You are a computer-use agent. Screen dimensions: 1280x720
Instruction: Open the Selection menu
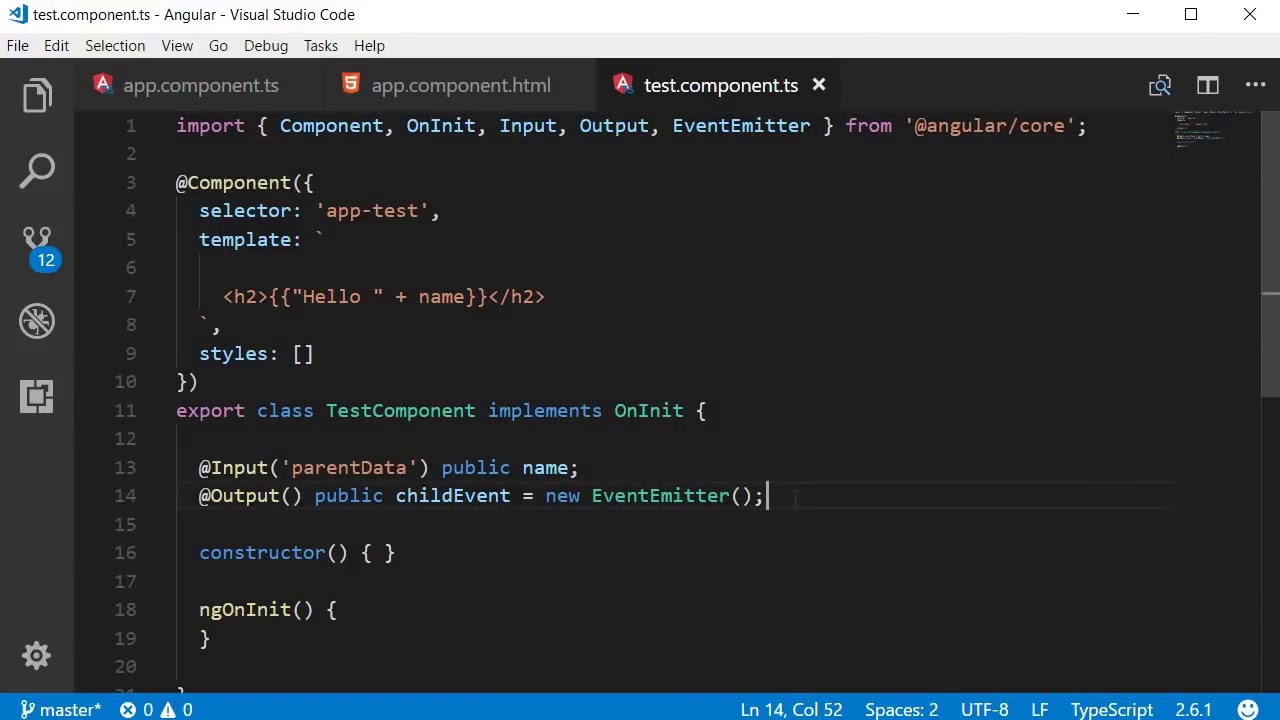click(115, 45)
